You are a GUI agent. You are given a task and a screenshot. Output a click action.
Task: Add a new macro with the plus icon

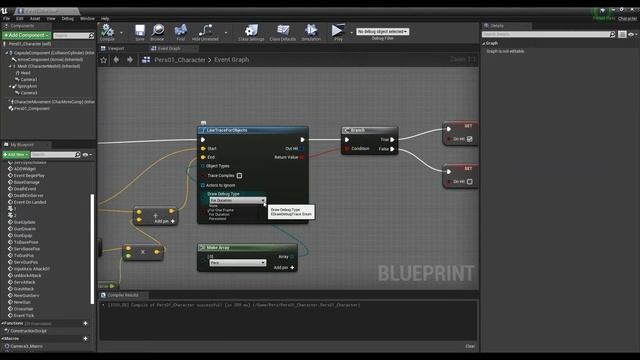coord(85,338)
